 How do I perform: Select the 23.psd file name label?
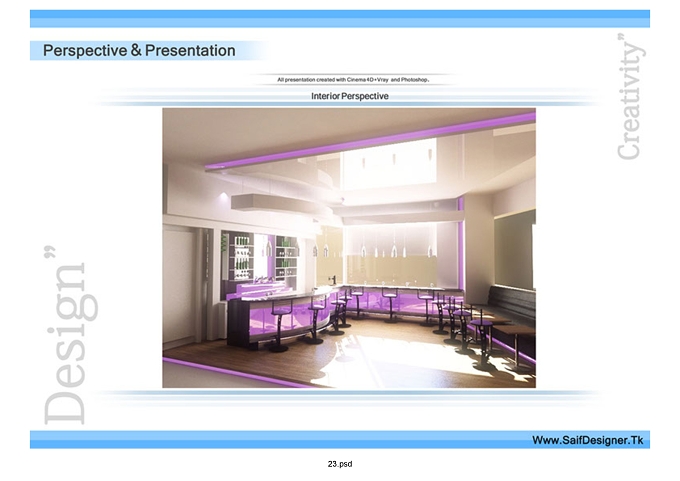(x=340, y=464)
